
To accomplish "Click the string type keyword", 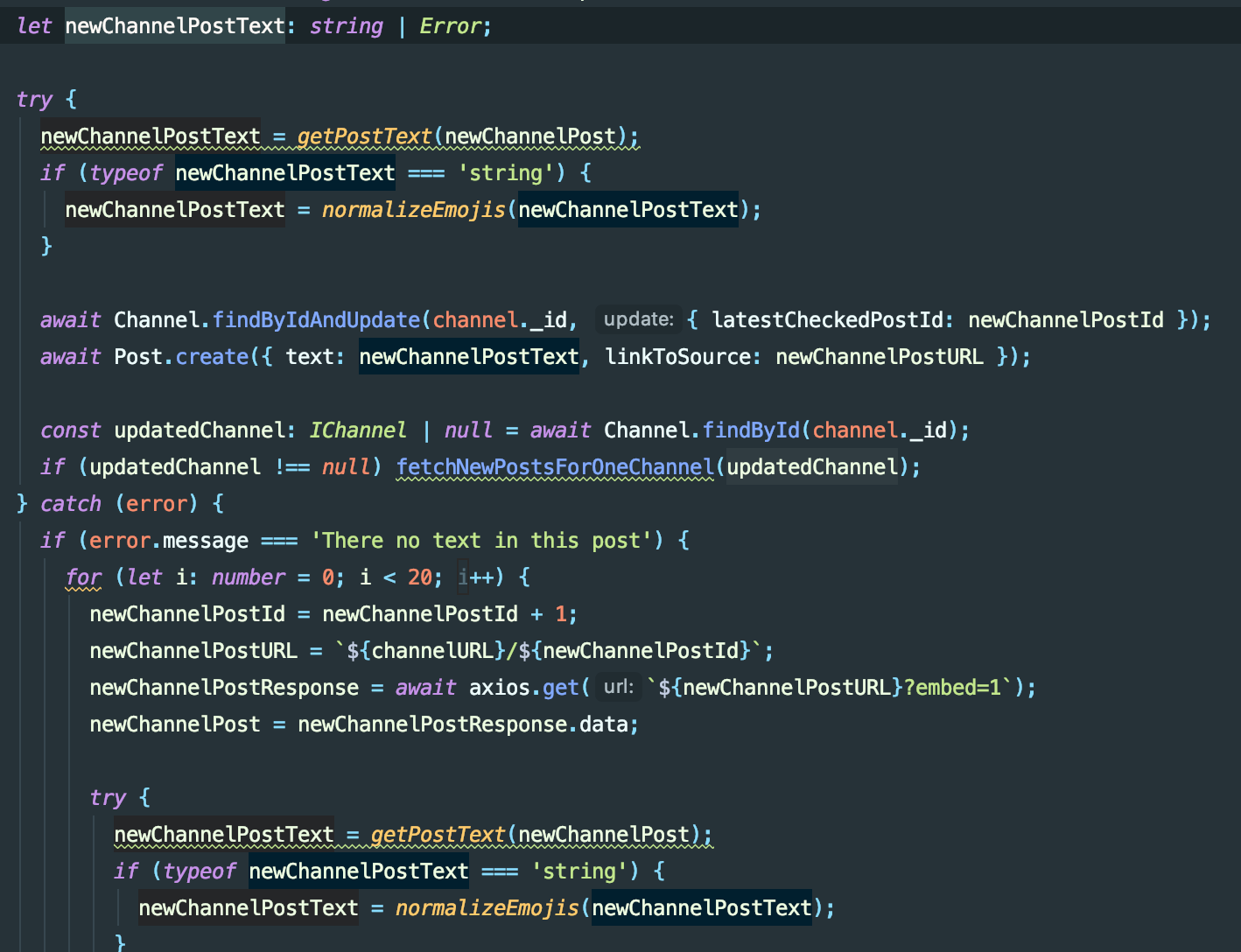I will tap(347, 25).
